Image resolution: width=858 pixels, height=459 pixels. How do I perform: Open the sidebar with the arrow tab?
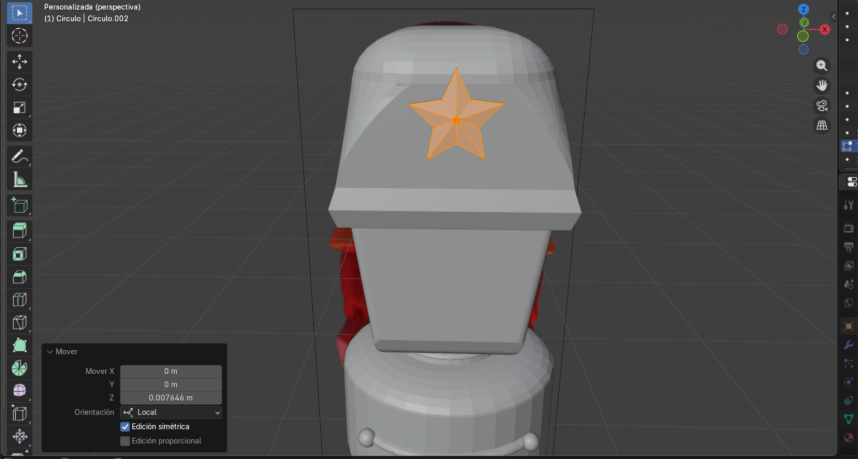pos(833,16)
